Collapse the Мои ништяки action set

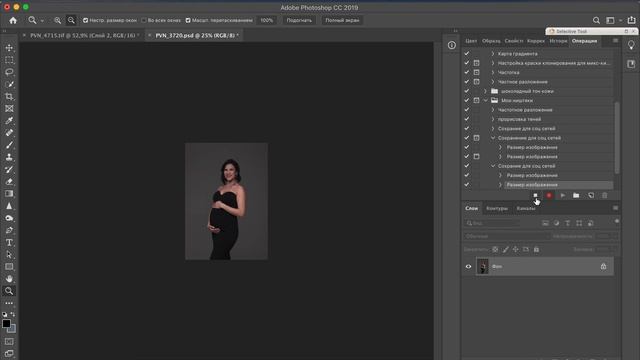[x=485, y=100]
